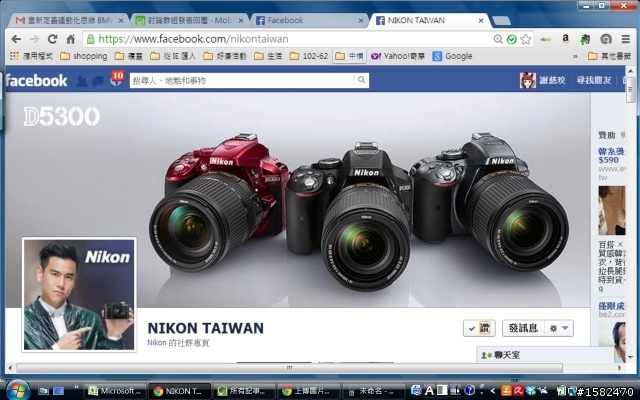Switch to 上傳圖片 Chrome taskbar item
This screenshot has width=640, height=400.
pyautogui.click(x=309, y=391)
